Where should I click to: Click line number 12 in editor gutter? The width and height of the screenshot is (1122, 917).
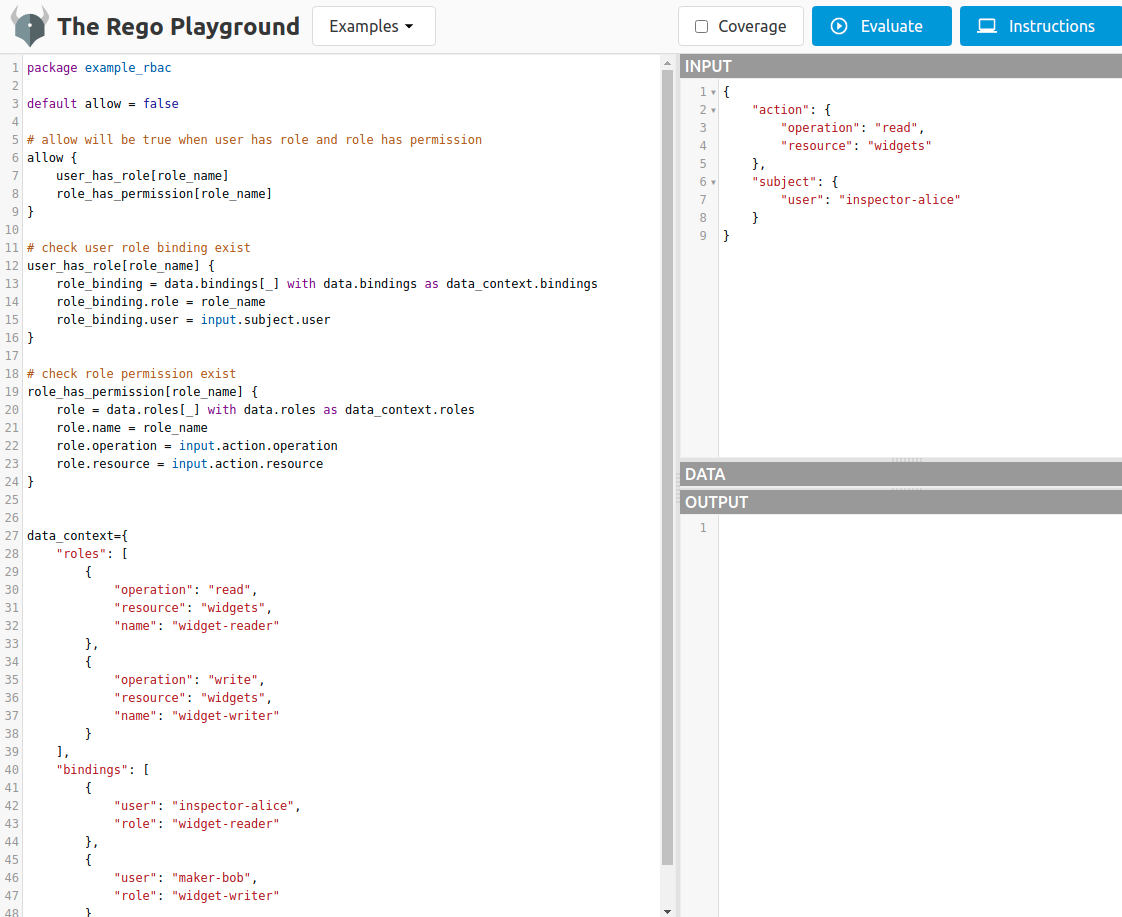click(11, 266)
